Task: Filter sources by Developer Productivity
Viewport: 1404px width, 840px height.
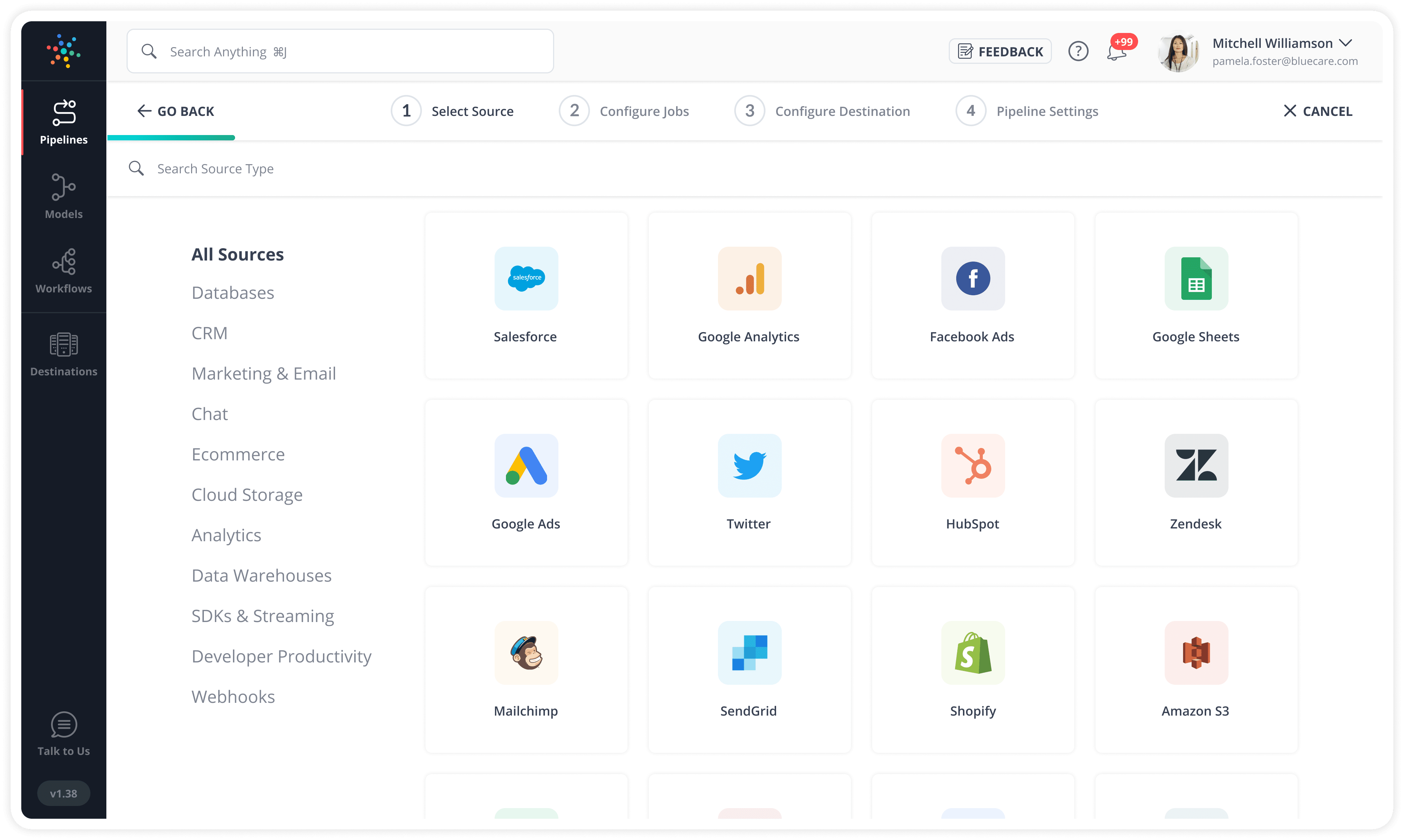Action: click(282, 657)
